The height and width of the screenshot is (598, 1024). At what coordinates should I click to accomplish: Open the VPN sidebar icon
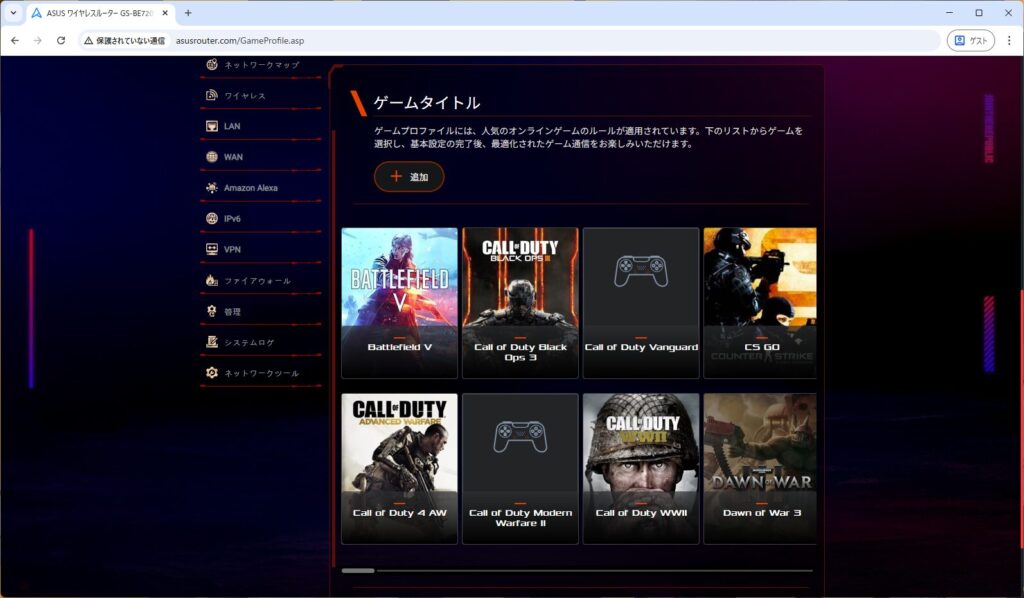[x=212, y=250]
